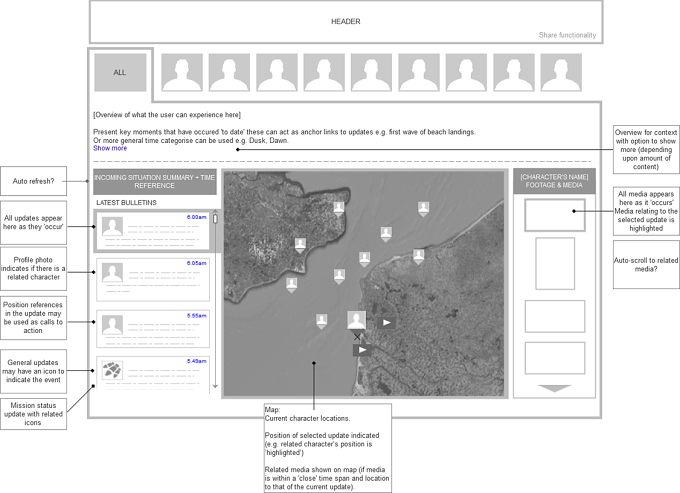680x493 pixels.
Task: Play the upper video marker on the map
Action: [x=386, y=323]
